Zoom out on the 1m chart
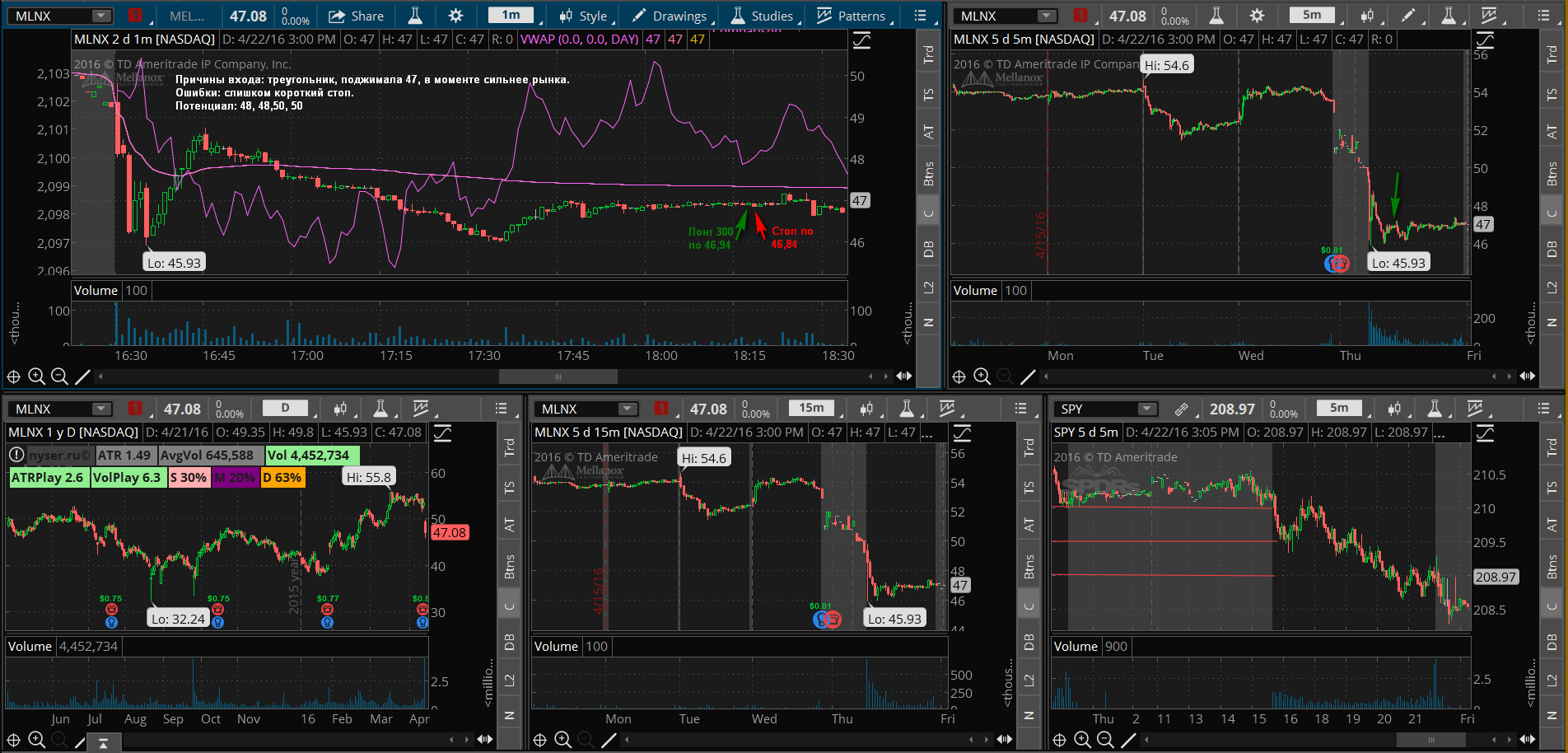The height and width of the screenshot is (753, 1568). point(59,376)
